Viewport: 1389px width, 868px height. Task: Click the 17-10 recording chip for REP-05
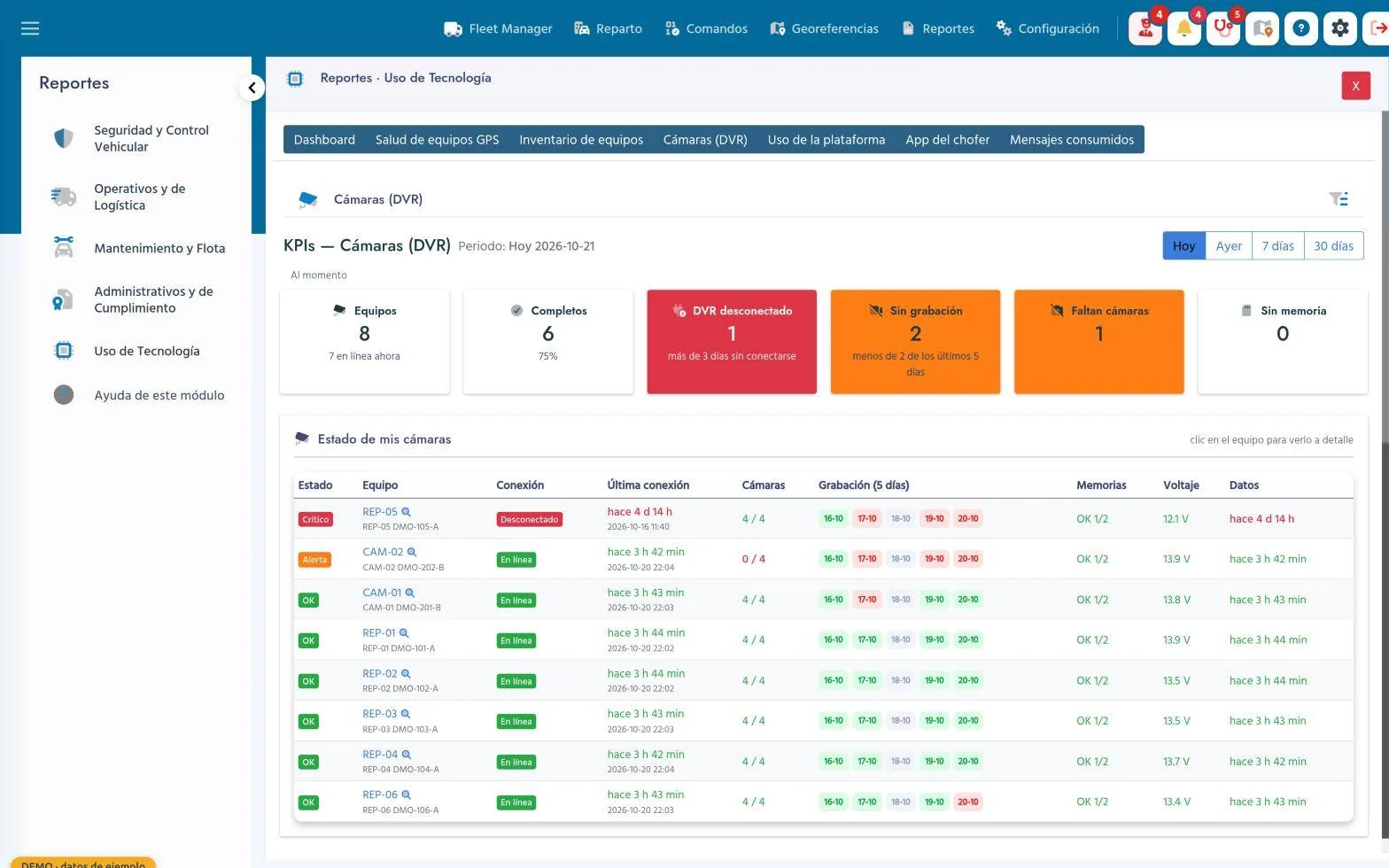pyautogui.click(x=867, y=519)
